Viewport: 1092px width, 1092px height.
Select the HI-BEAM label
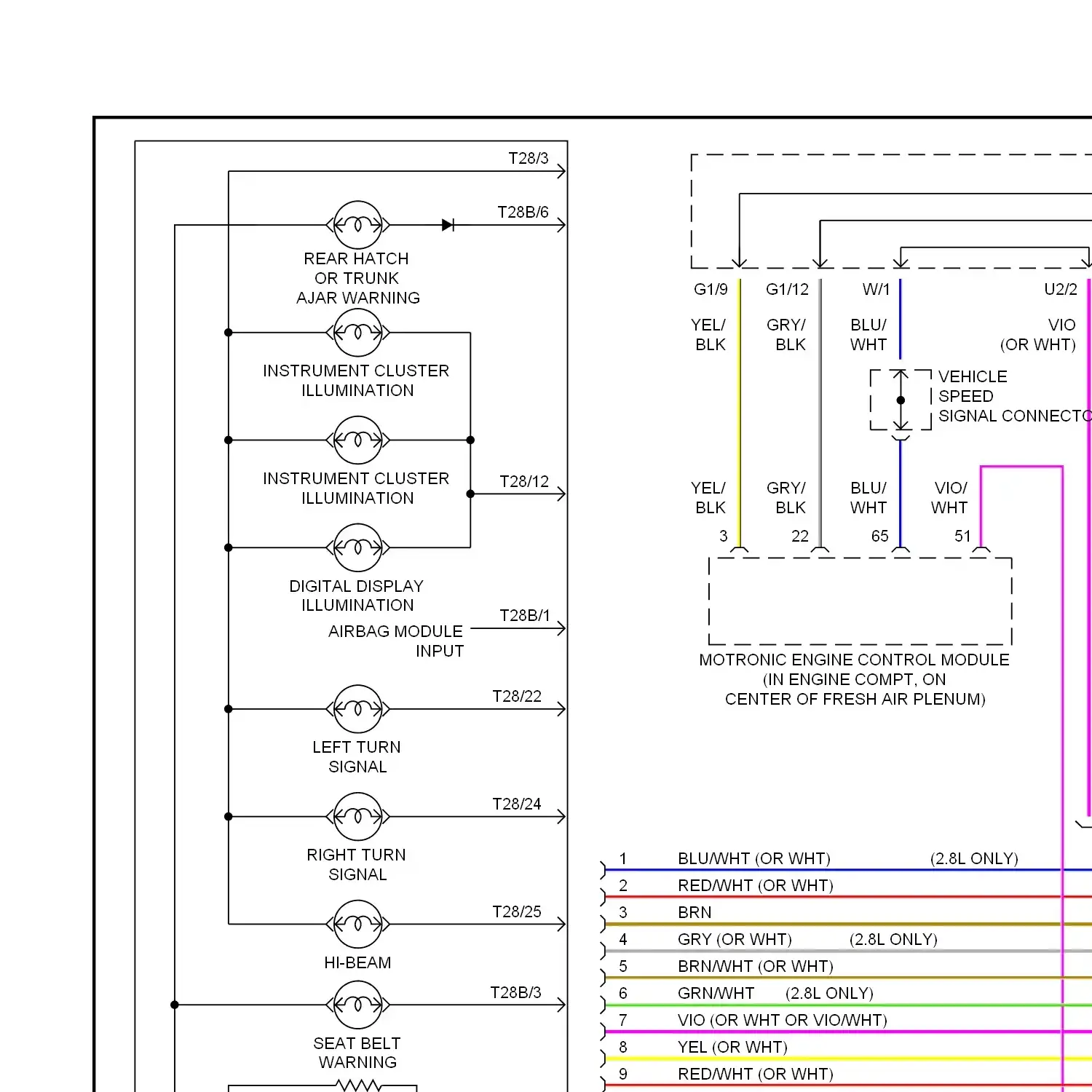point(357,962)
